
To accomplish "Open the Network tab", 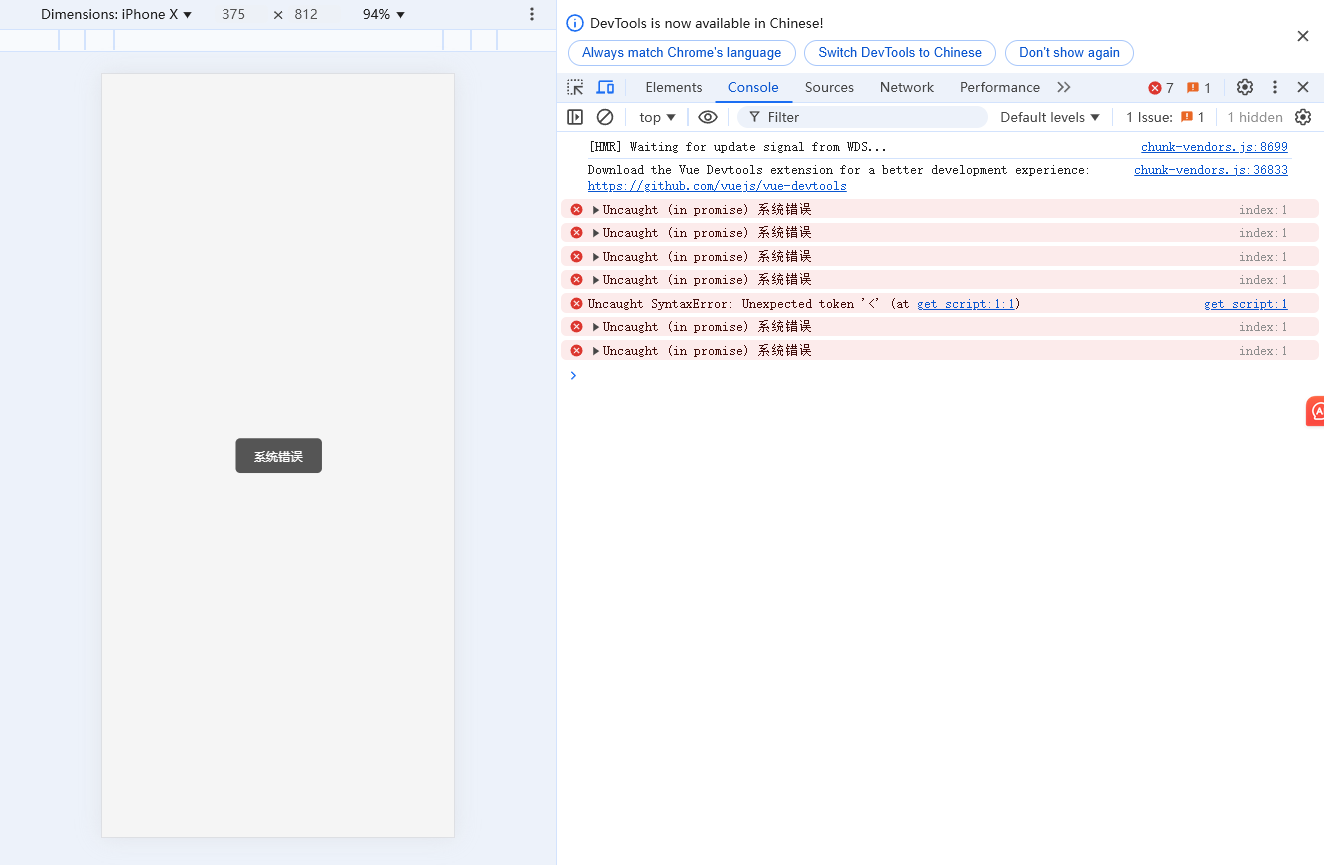I will click(907, 87).
